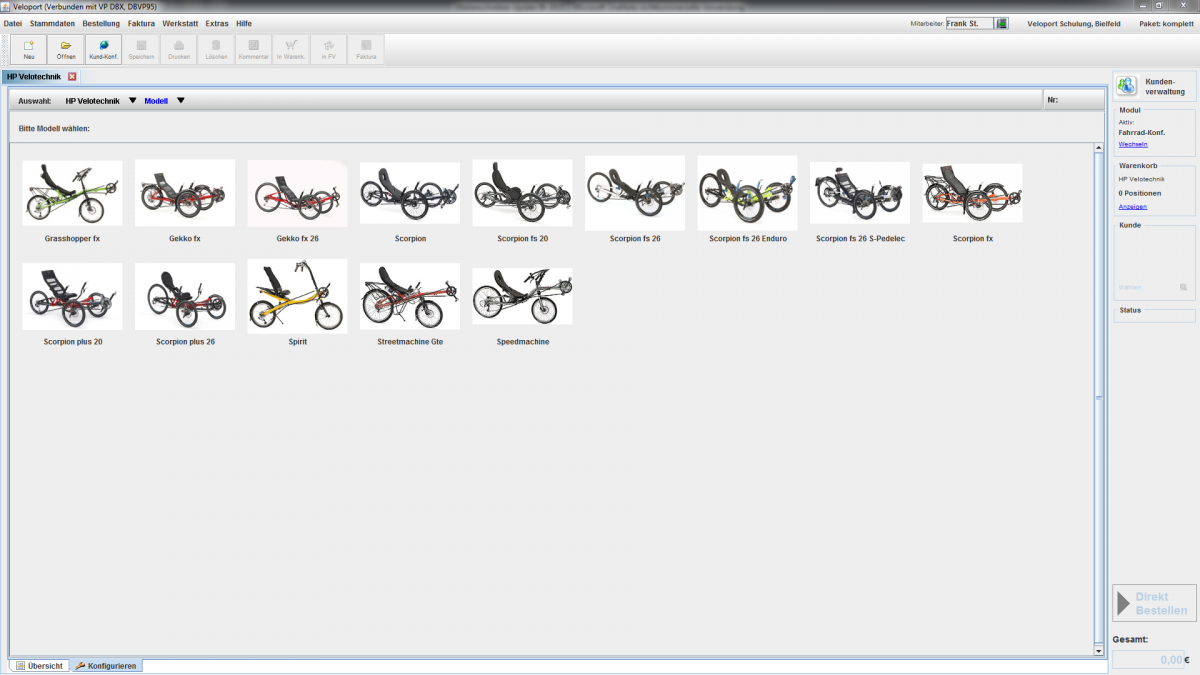Open the Werkstatt menu
This screenshot has width=1200, height=675.
[x=180, y=23]
